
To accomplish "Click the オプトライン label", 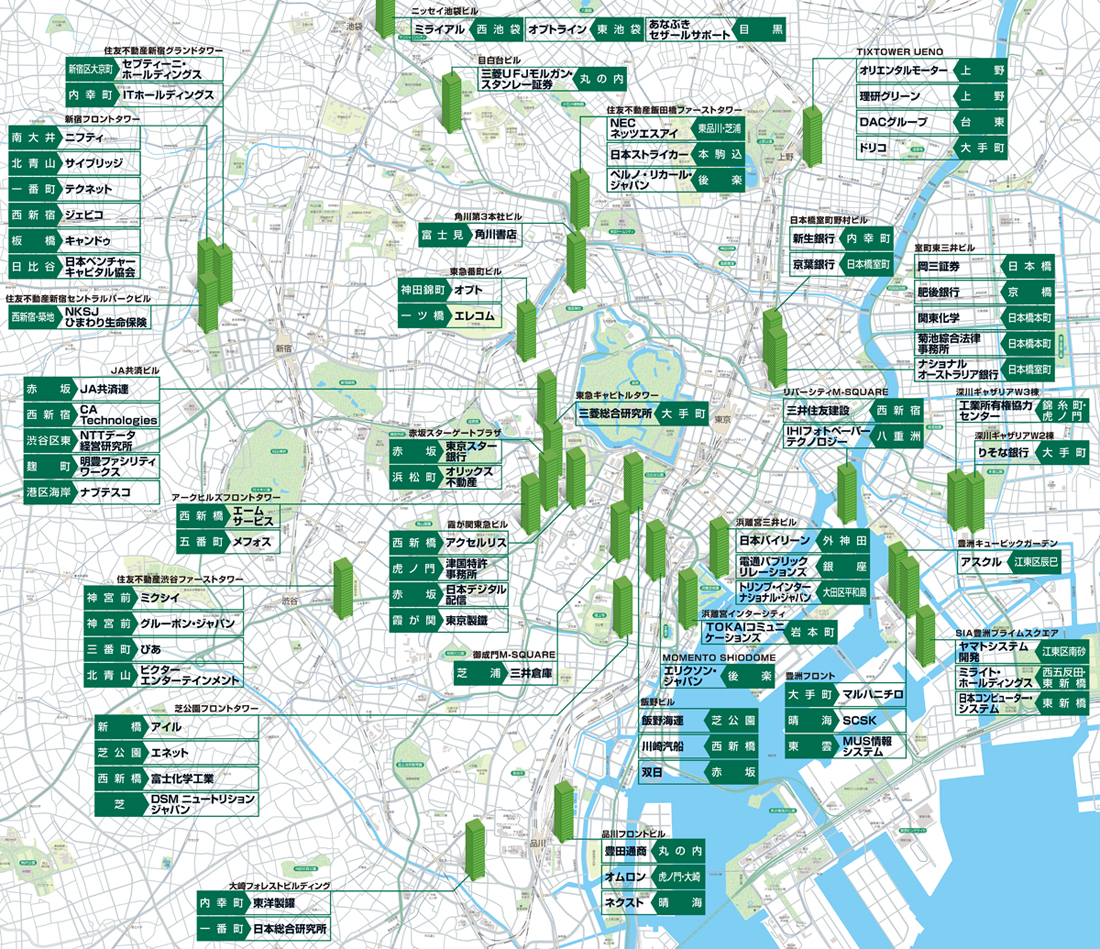I will pos(557,29).
